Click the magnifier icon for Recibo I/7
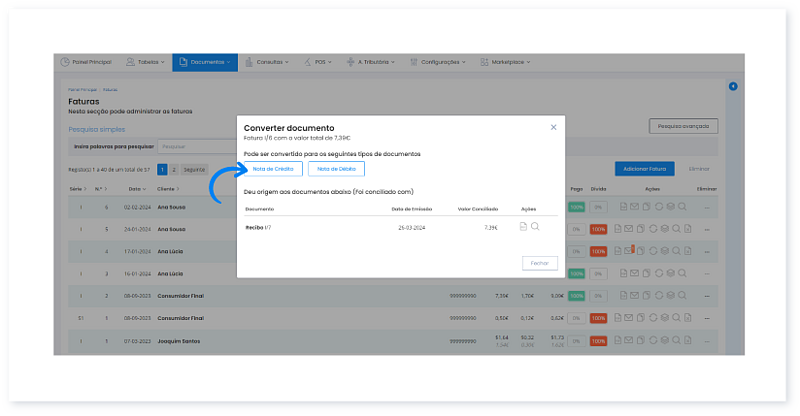 click(x=535, y=227)
